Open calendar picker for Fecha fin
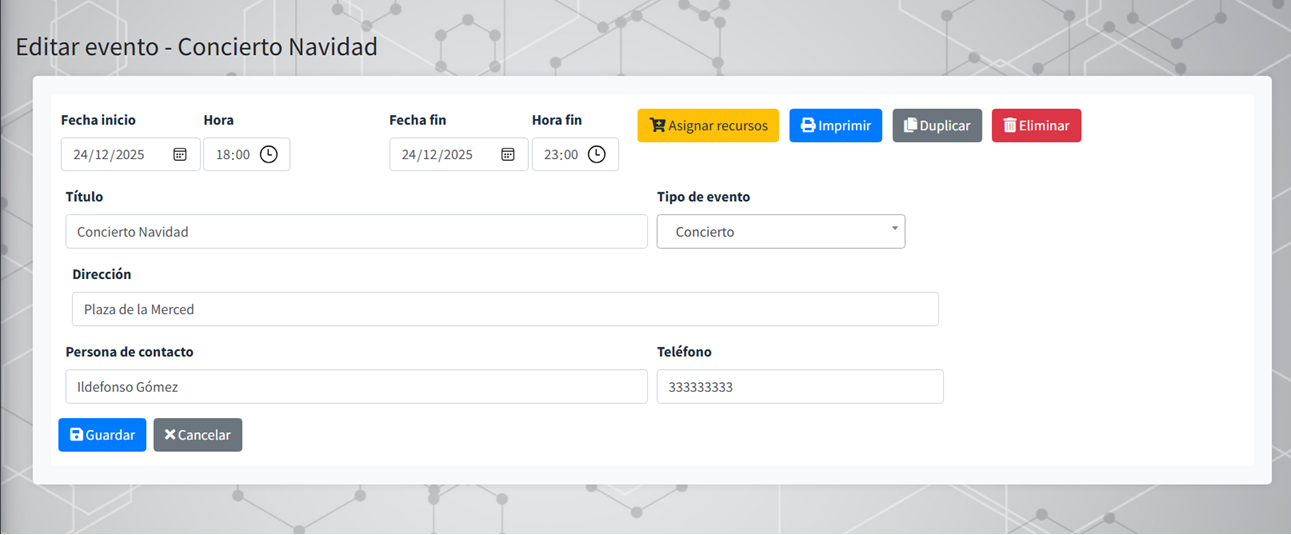The width and height of the screenshot is (1291, 535). 508,154
